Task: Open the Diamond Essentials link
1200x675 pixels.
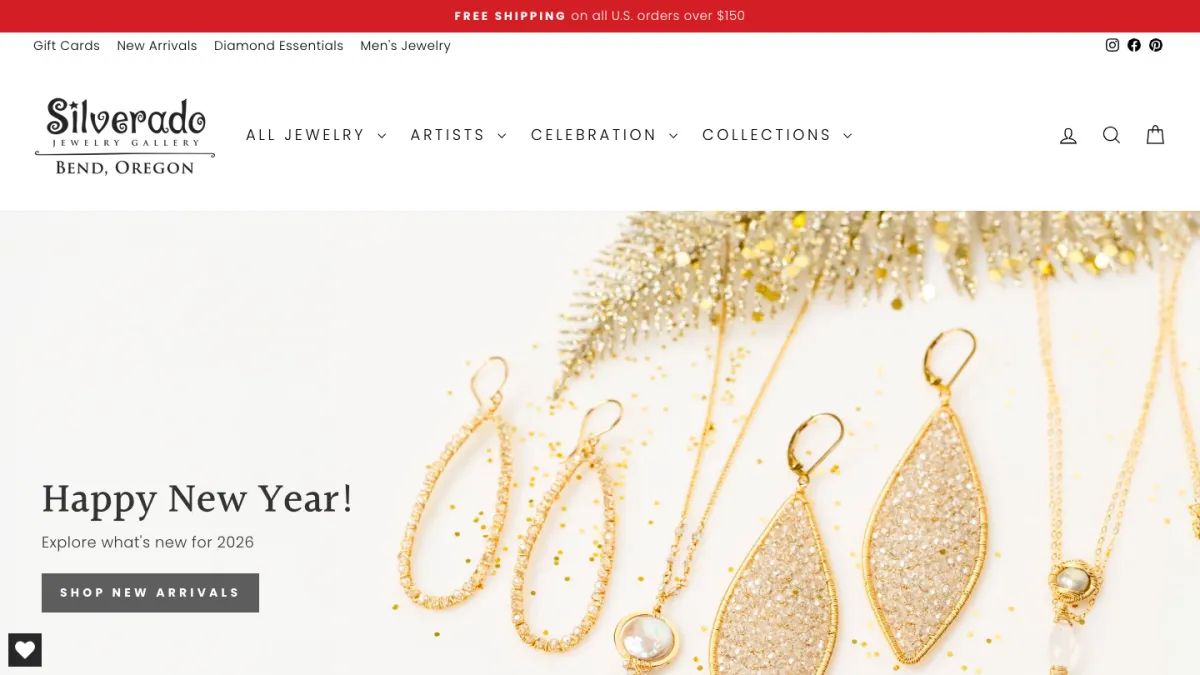Action: pos(279,46)
